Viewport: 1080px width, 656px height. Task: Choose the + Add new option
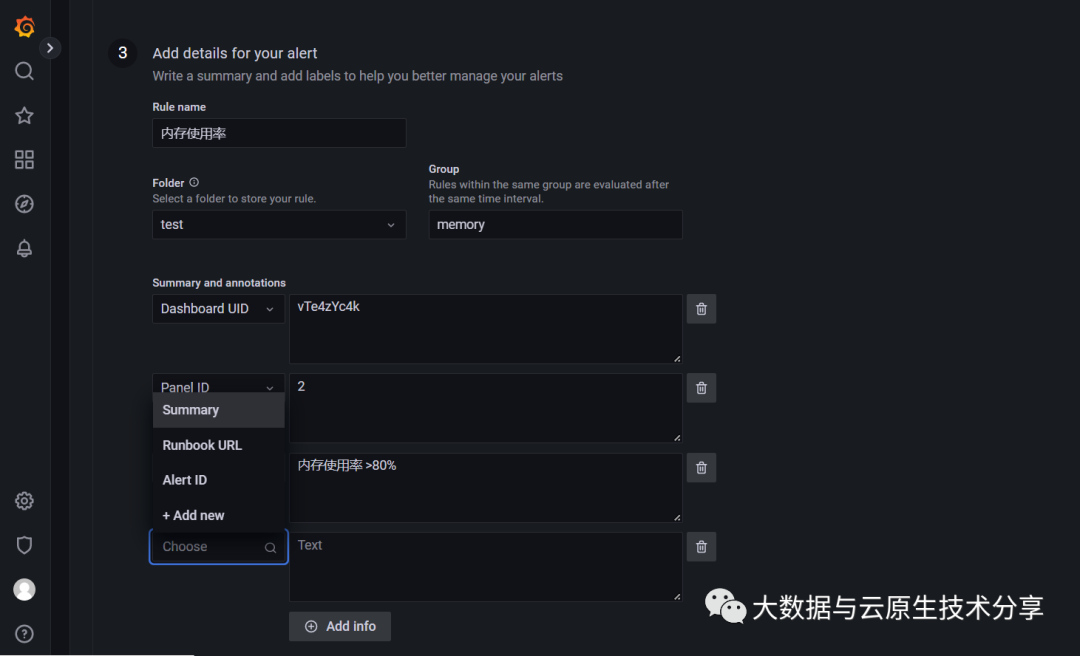click(194, 515)
